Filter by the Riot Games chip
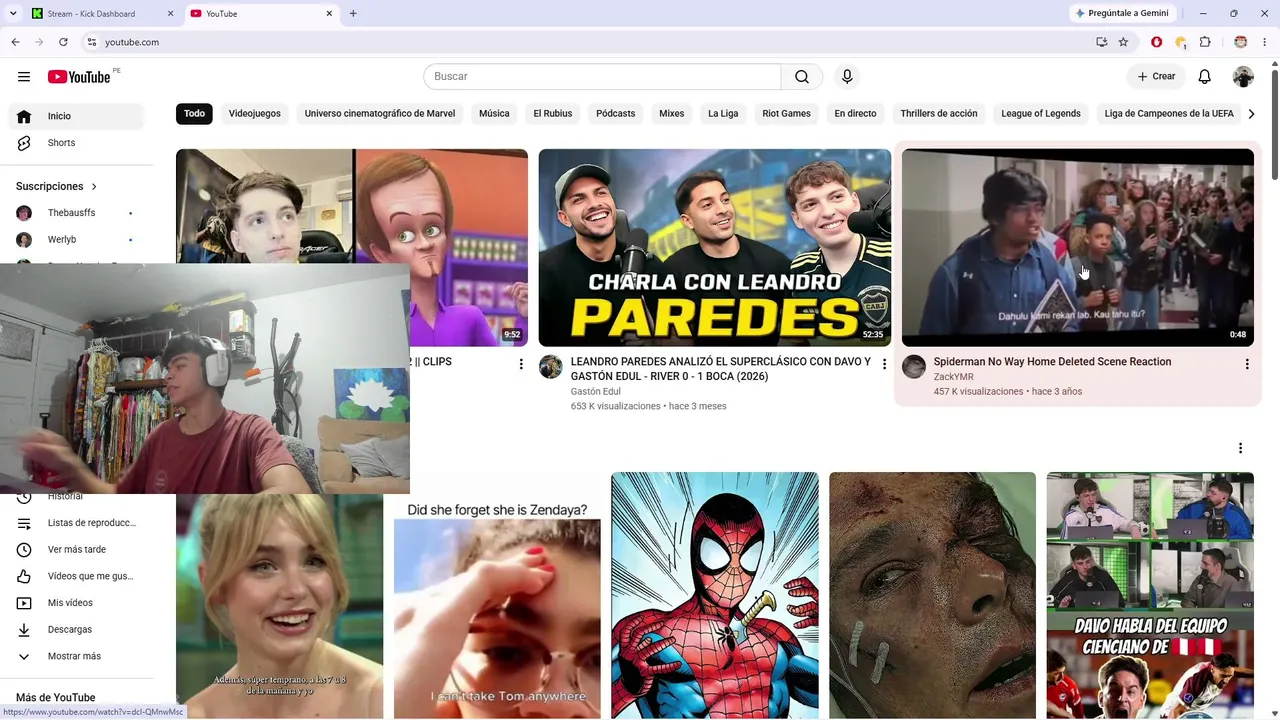The height and width of the screenshot is (720, 1280). pos(787,114)
